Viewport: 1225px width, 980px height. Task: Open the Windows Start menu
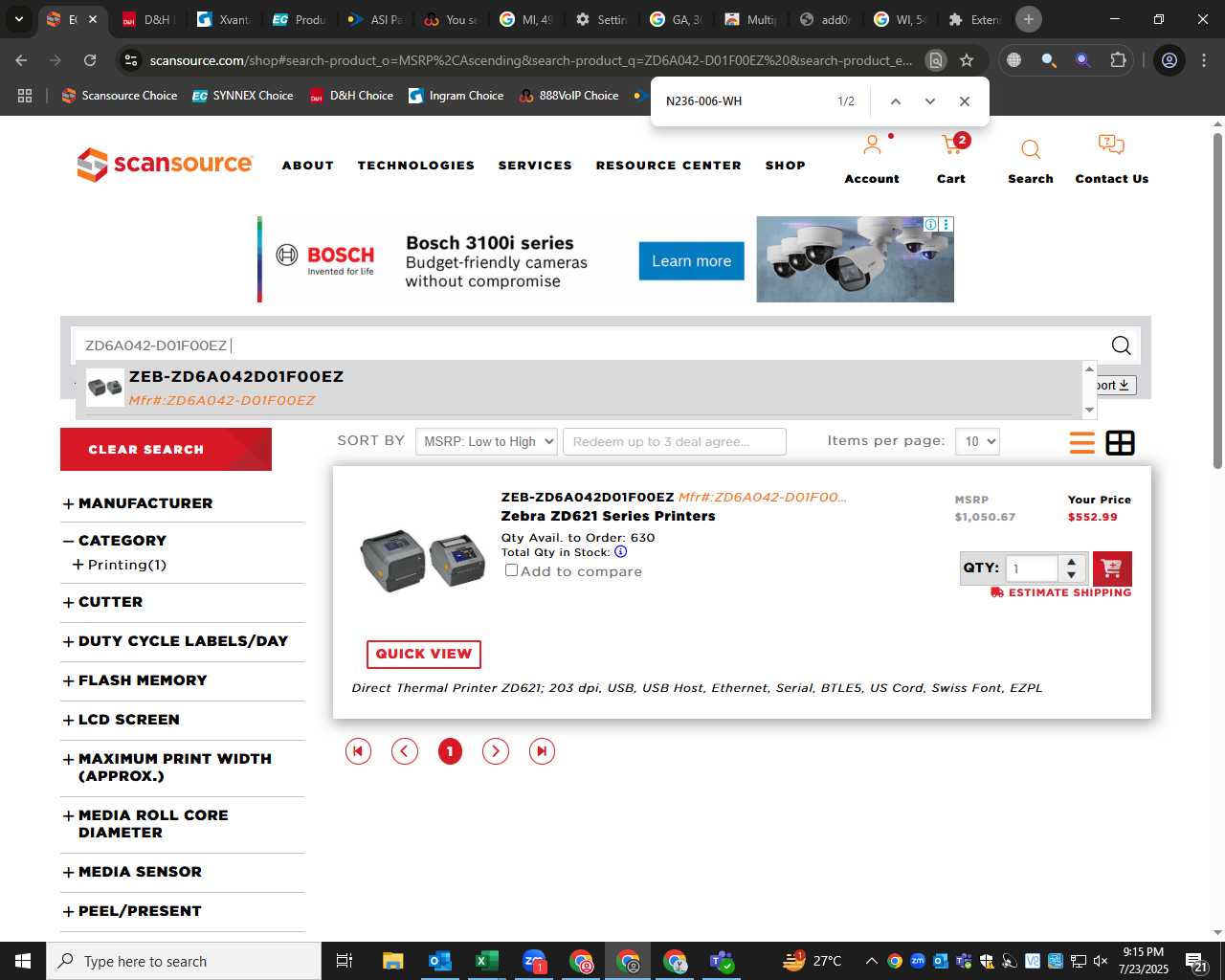coord(23,961)
